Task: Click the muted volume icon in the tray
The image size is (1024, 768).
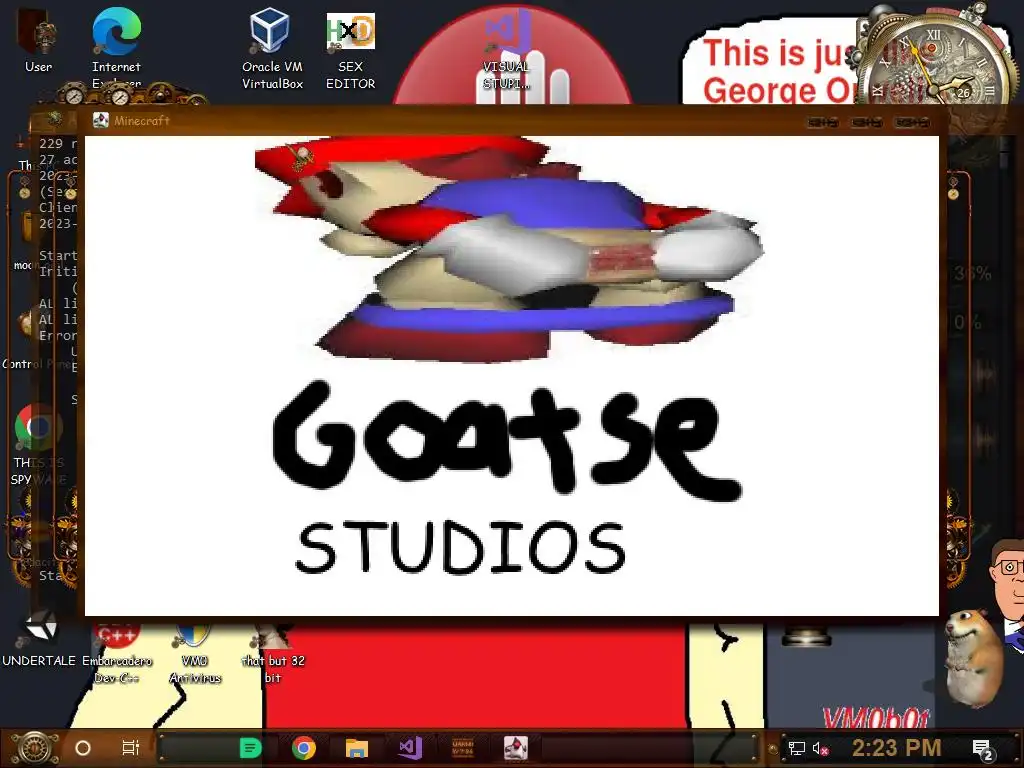Action: 820,748
